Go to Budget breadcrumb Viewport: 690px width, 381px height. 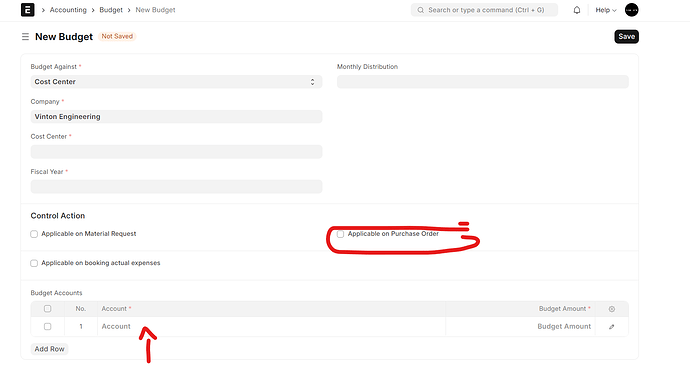[x=111, y=10]
